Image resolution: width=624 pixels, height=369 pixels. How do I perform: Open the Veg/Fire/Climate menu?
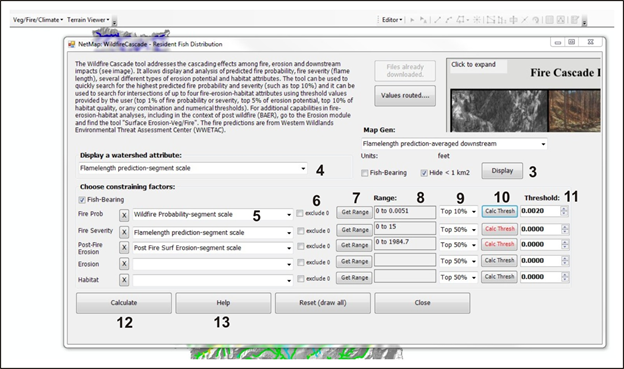click(38, 20)
